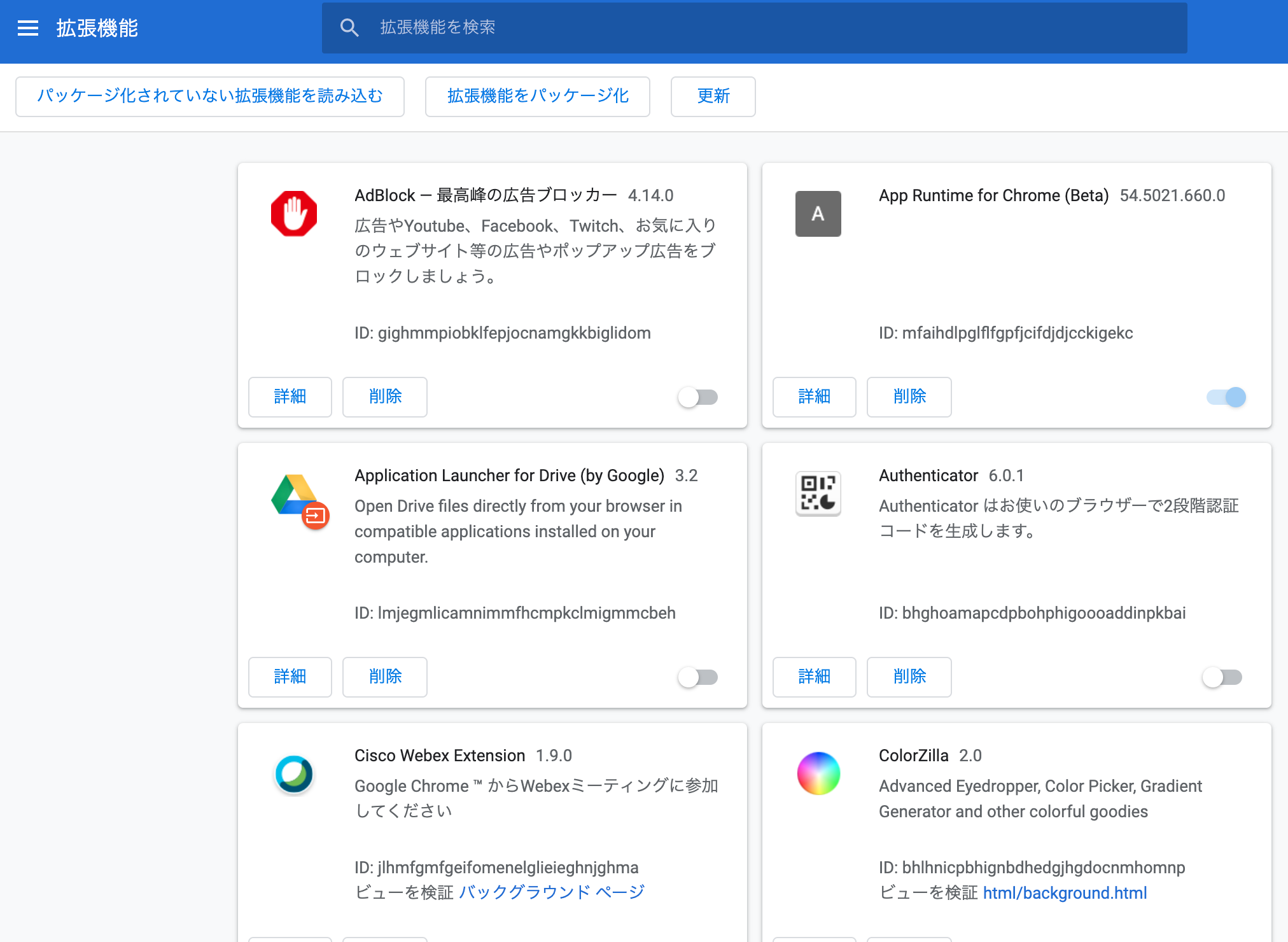The image size is (1288, 942).
Task: Open the html/background.html inspect link
Action: coord(1065,893)
